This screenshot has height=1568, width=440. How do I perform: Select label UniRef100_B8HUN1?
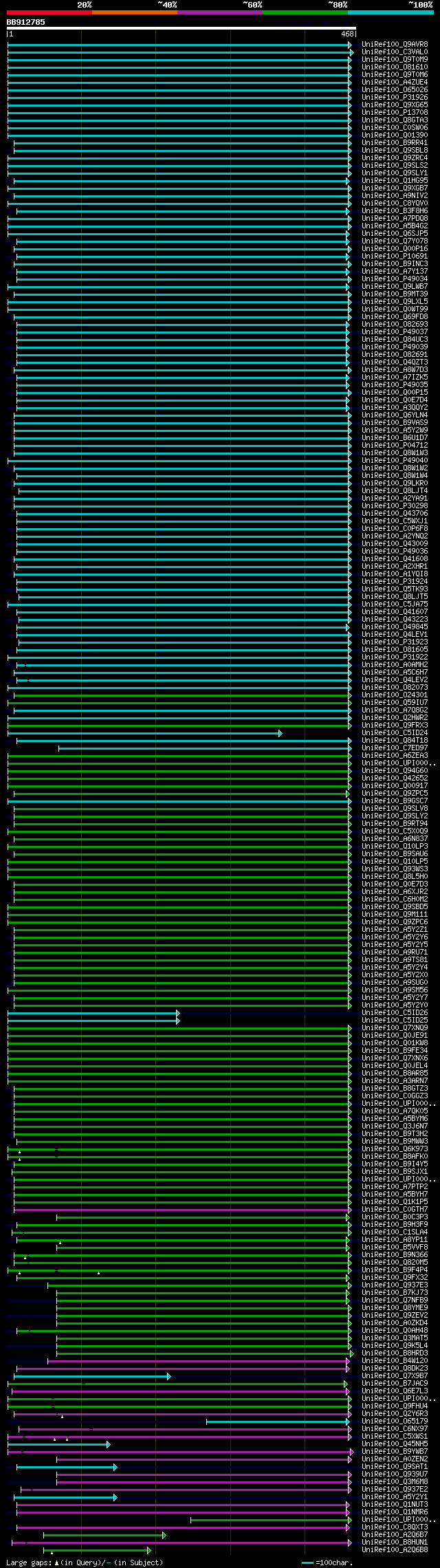(395, 1543)
